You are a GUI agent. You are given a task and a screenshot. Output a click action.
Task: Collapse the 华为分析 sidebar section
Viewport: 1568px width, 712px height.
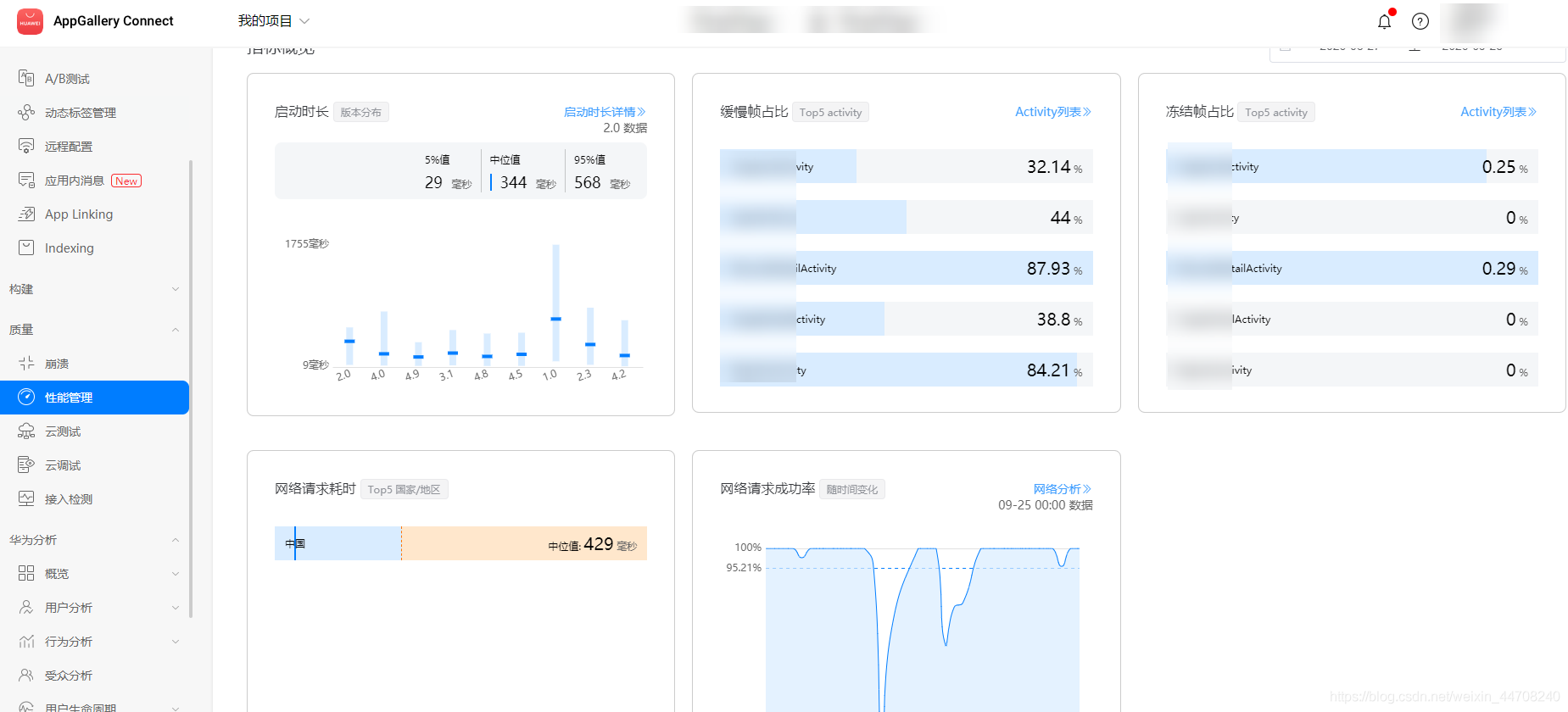pos(176,540)
